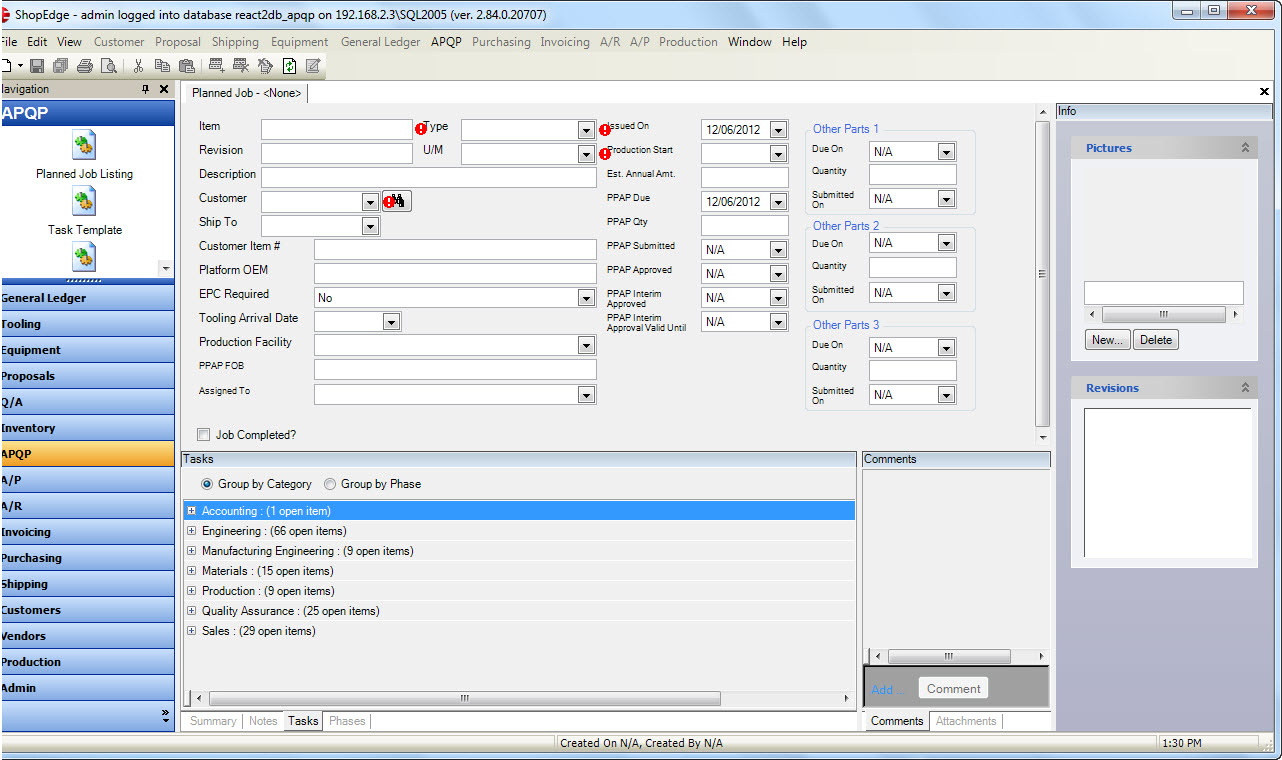Open the Help menu
This screenshot has height=760, width=1282.
[794, 42]
